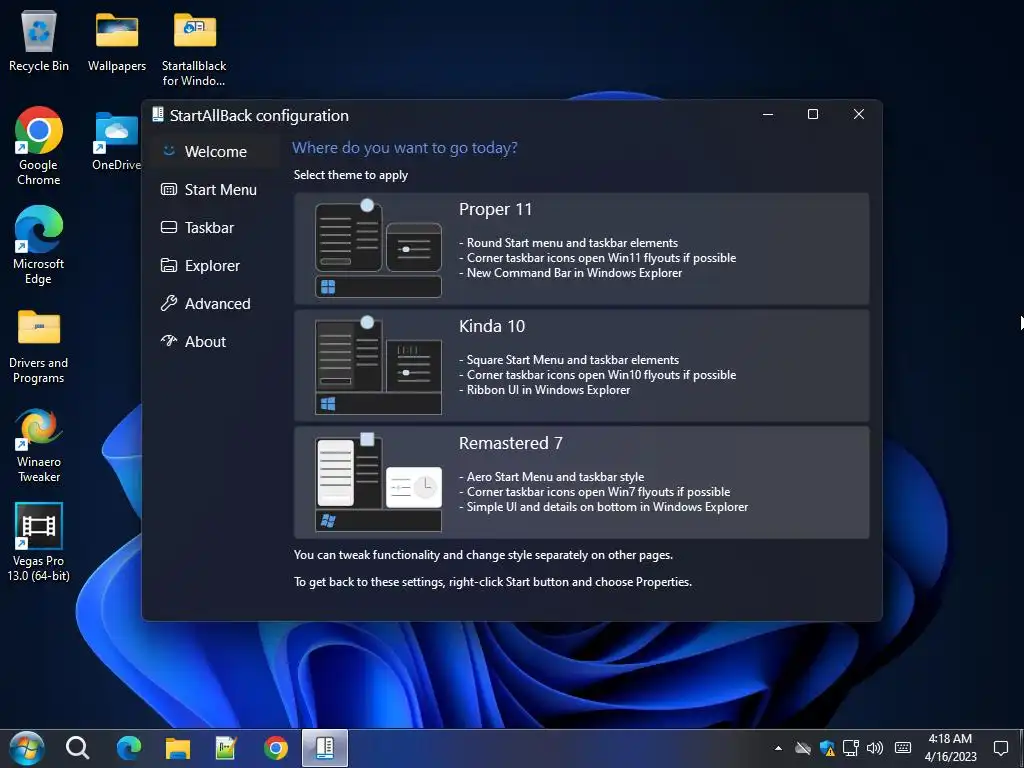Viewport: 1024px width, 768px height.
Task: Expand the hidden tray icons arrow
Action: click(778, 748)
